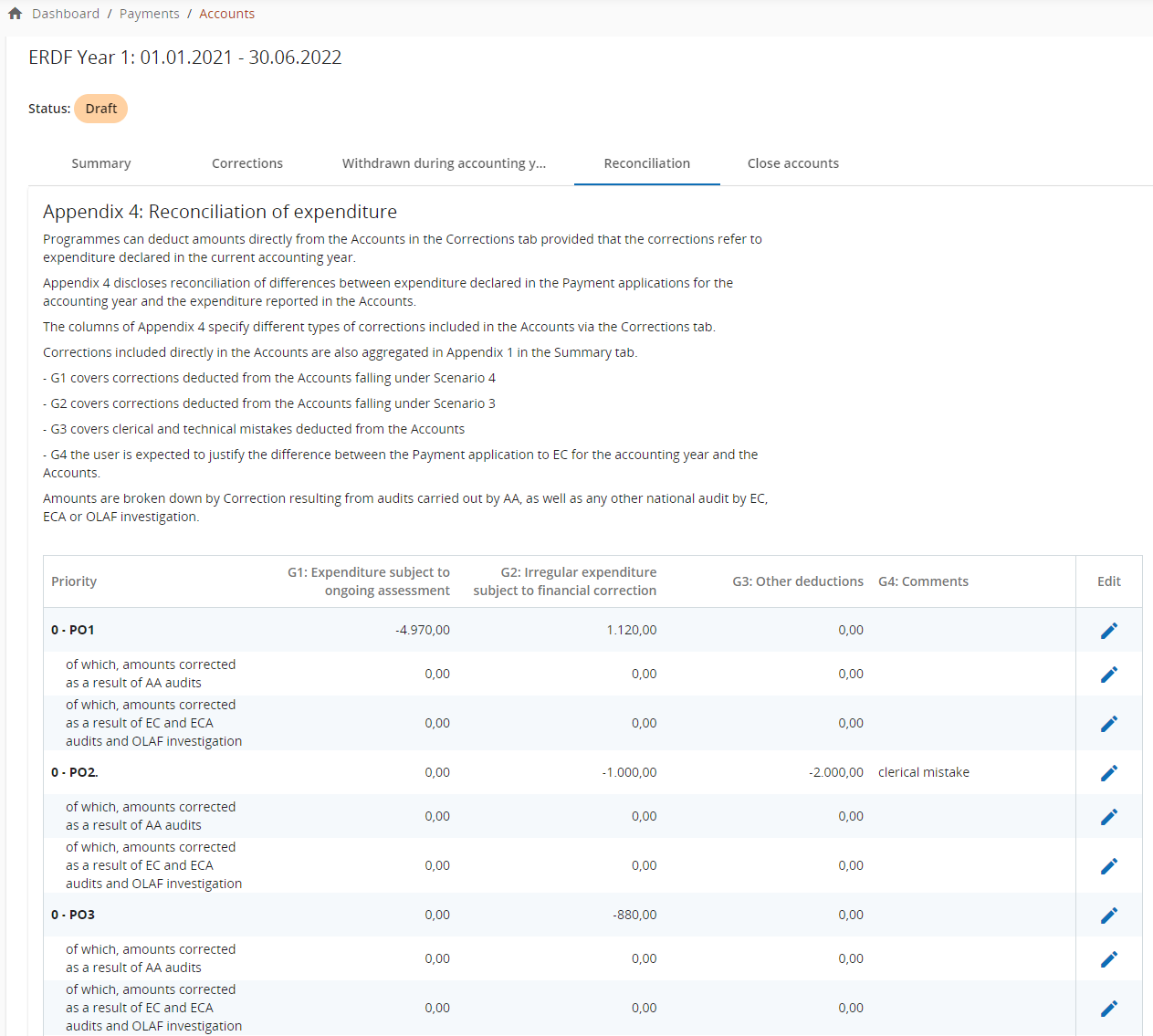Open Payments breadcrumb link
Screen dimensions: 1153x1036
150,14
